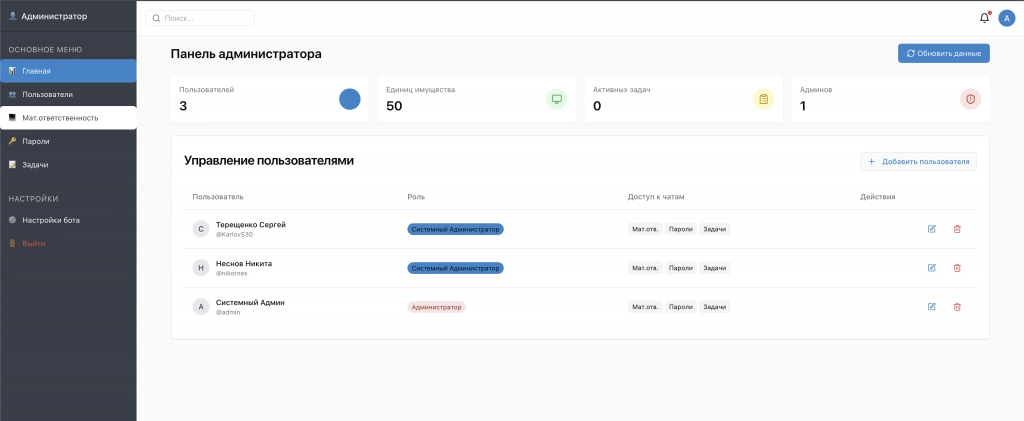Viewport: 1024px width, 421px height.
Task: Click the green monitor icon on Единиц имущества card
Action: click(x=556, y=99)
